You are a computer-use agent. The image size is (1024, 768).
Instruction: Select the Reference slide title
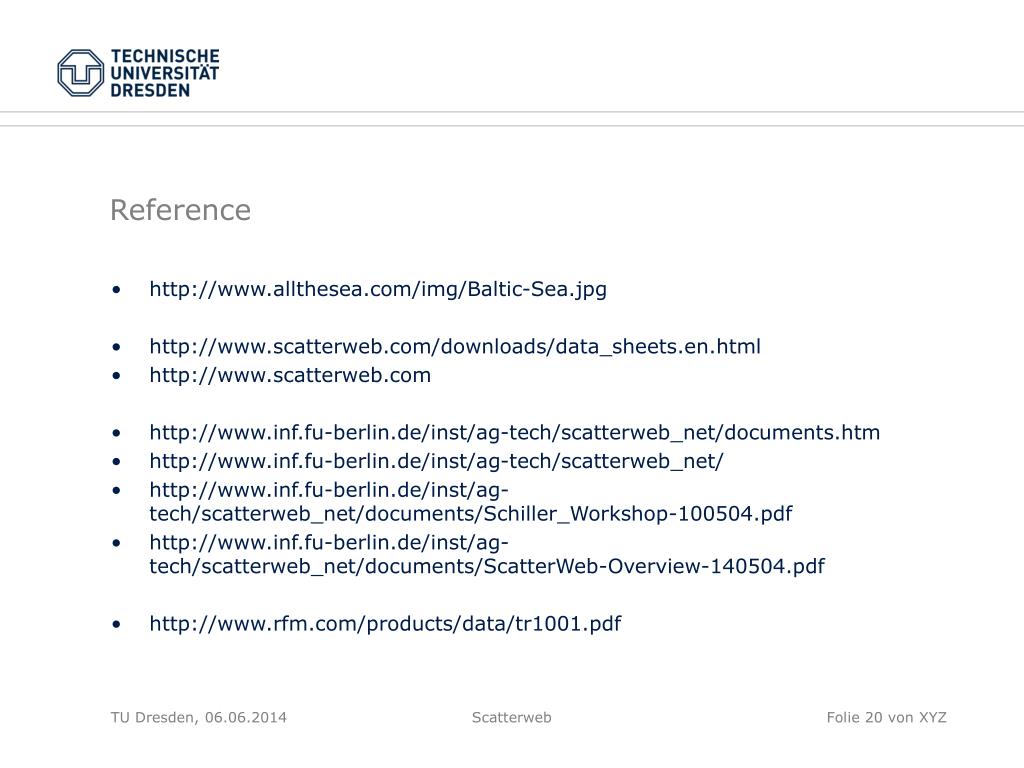pos(180,210)
